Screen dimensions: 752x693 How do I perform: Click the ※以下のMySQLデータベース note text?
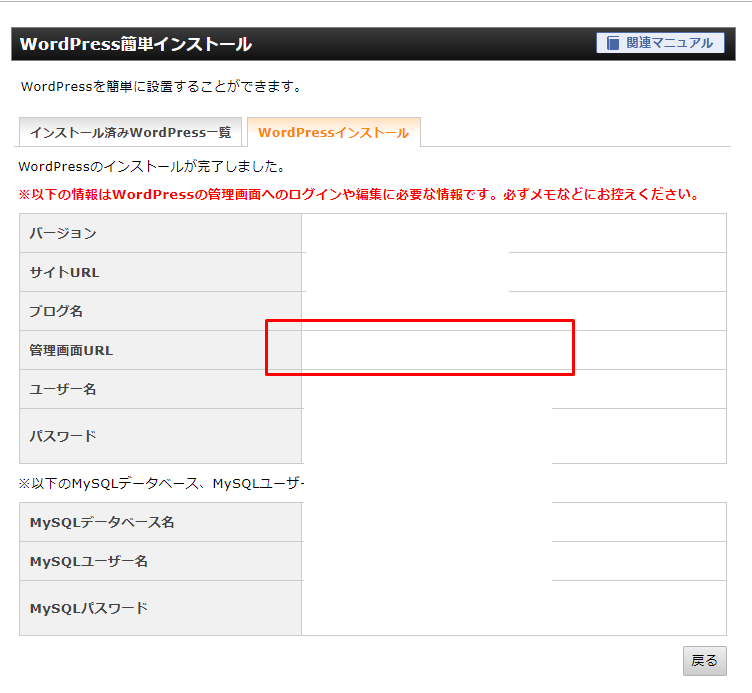click(161, 483)
